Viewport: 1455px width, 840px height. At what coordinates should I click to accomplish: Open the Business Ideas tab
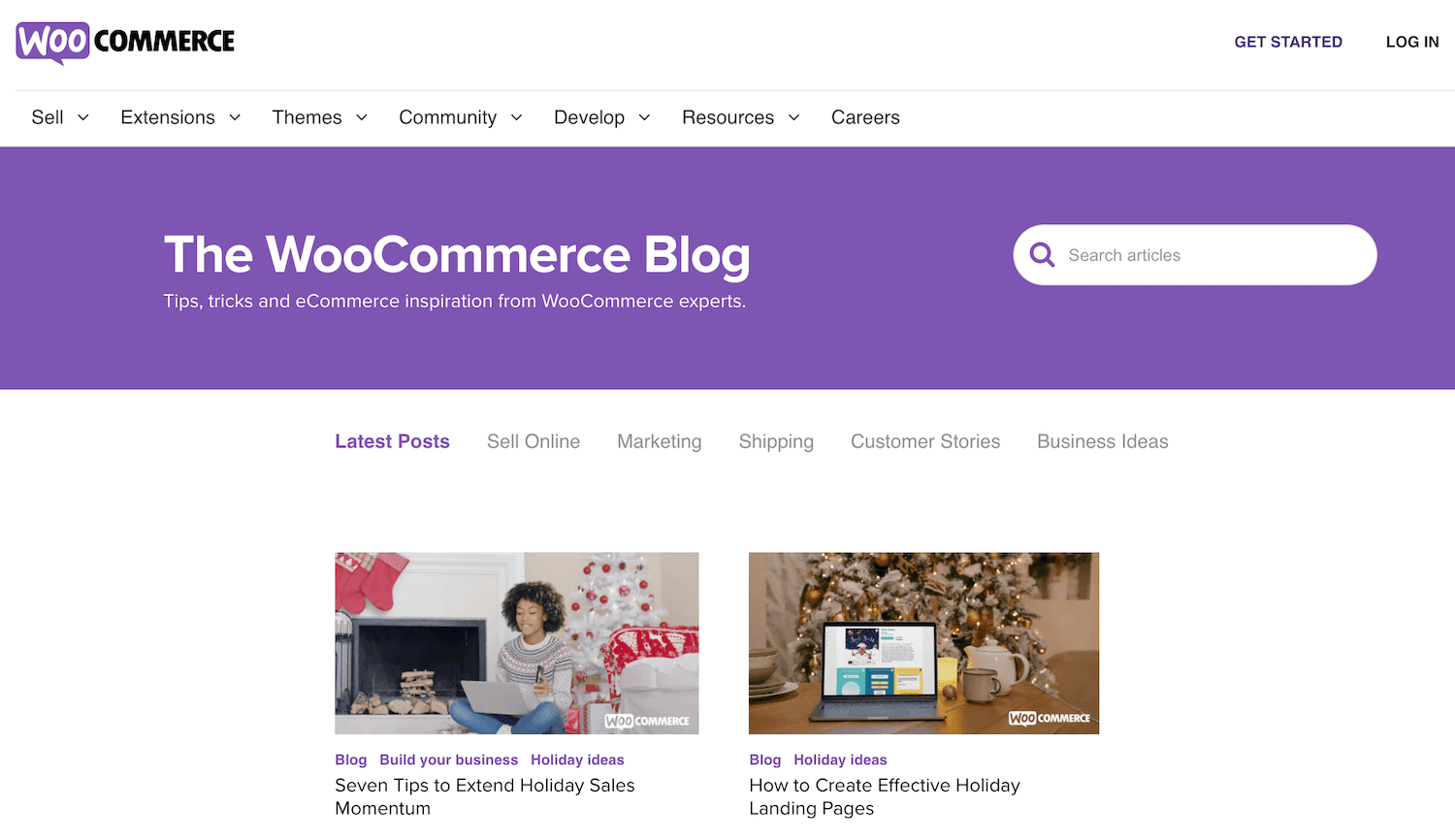[x=1102, y=441]
